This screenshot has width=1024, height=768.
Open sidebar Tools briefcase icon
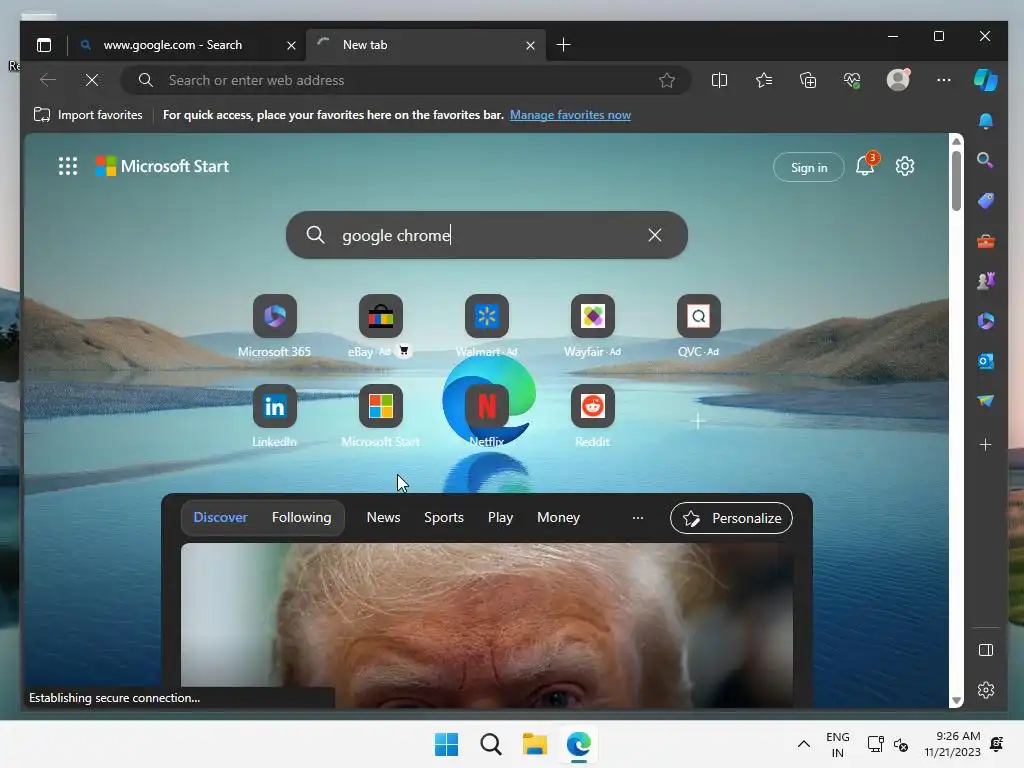click(x=985, y=242)
